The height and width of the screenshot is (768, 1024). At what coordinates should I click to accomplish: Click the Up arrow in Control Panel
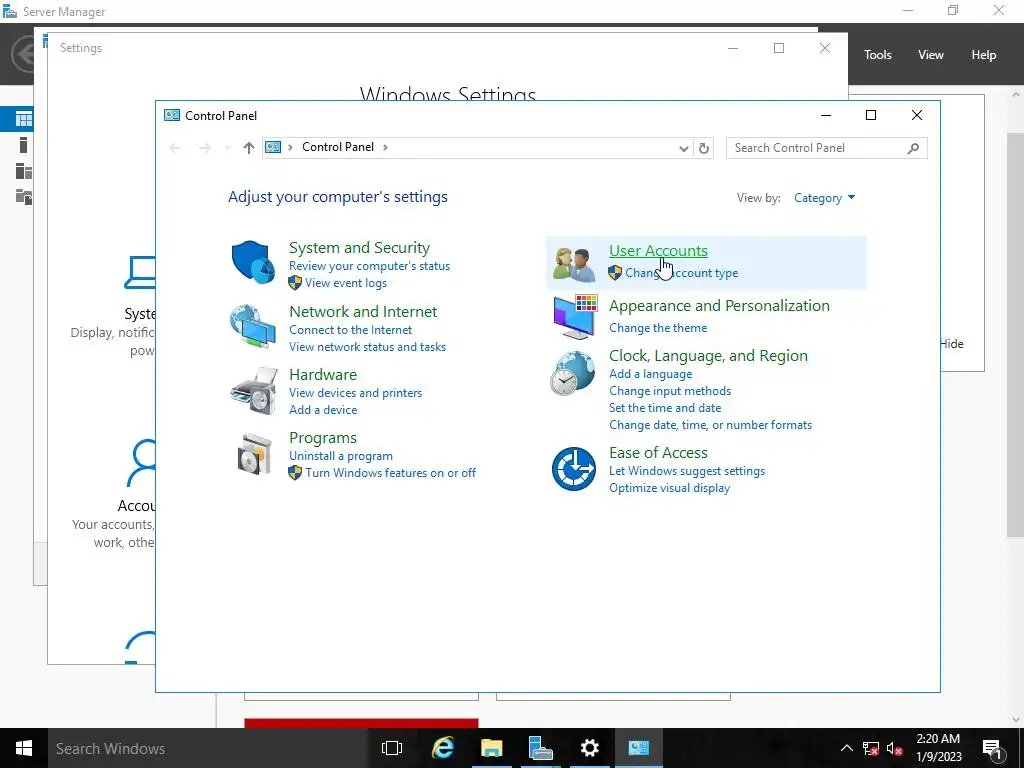point(248,148)
